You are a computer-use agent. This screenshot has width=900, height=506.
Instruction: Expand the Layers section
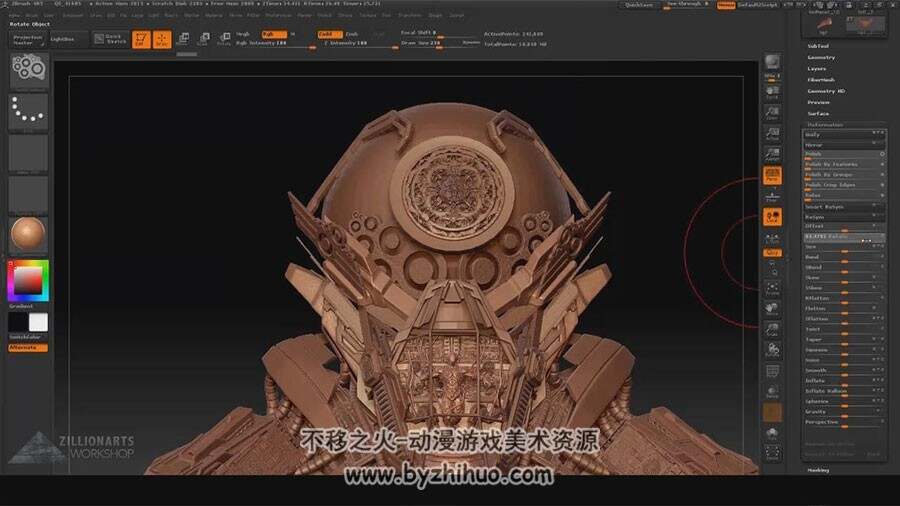tap(817, 69)
